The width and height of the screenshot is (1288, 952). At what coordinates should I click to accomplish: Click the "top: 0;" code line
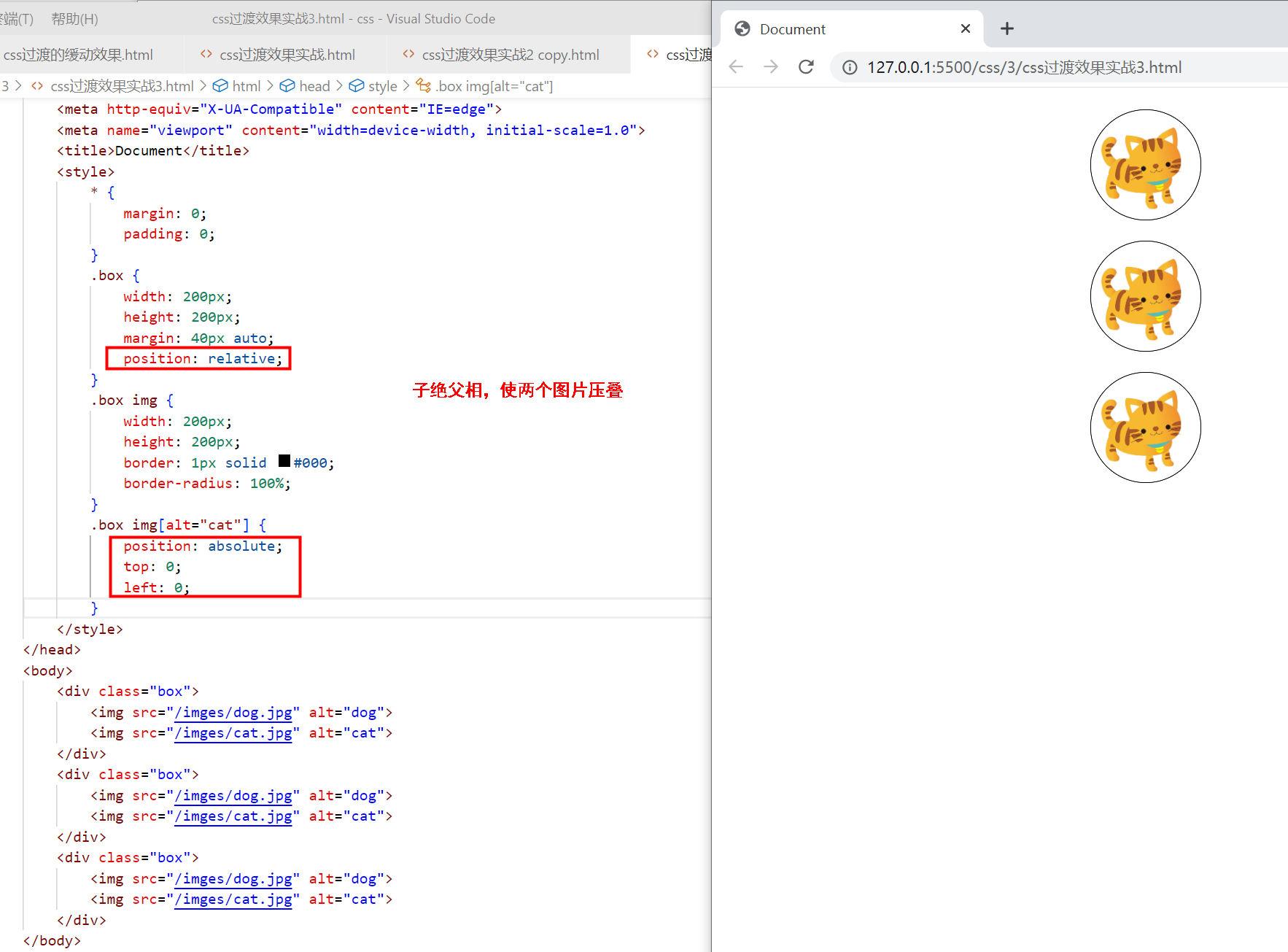(x=152, y=567)
